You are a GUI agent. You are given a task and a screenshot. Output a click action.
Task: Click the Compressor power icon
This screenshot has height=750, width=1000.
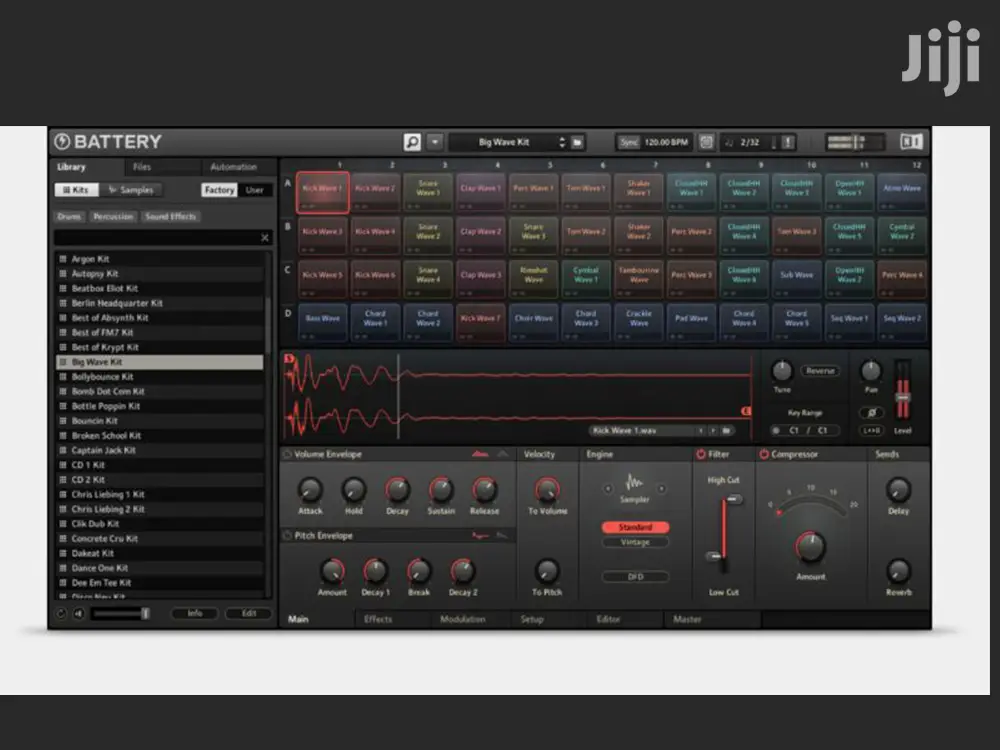(x=763, y=454)
